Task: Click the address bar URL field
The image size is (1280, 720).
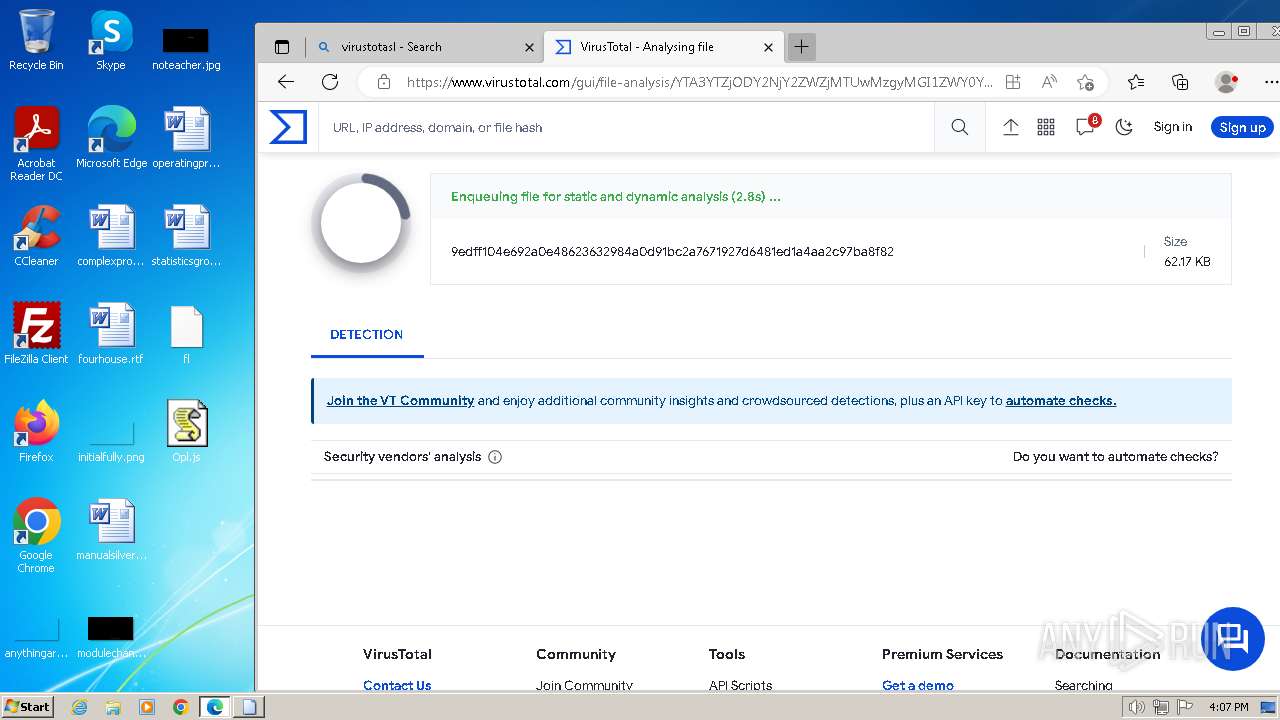Action: pyautogui.click(x=700, y=82)
